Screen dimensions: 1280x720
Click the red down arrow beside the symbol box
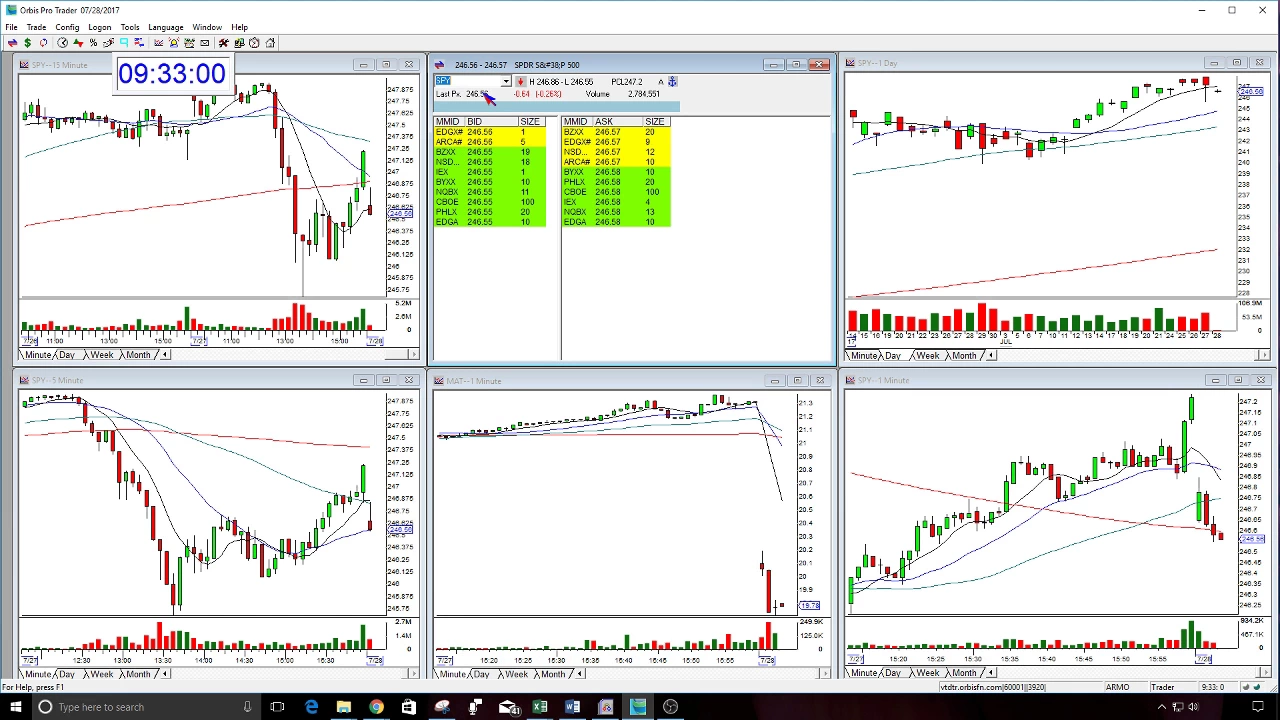pos(520,81)
